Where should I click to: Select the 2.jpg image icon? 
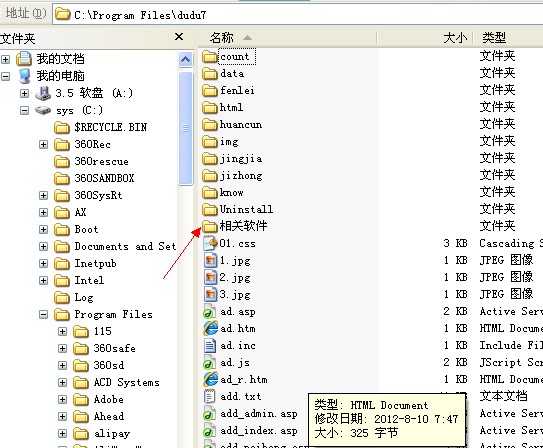[210, 277]
